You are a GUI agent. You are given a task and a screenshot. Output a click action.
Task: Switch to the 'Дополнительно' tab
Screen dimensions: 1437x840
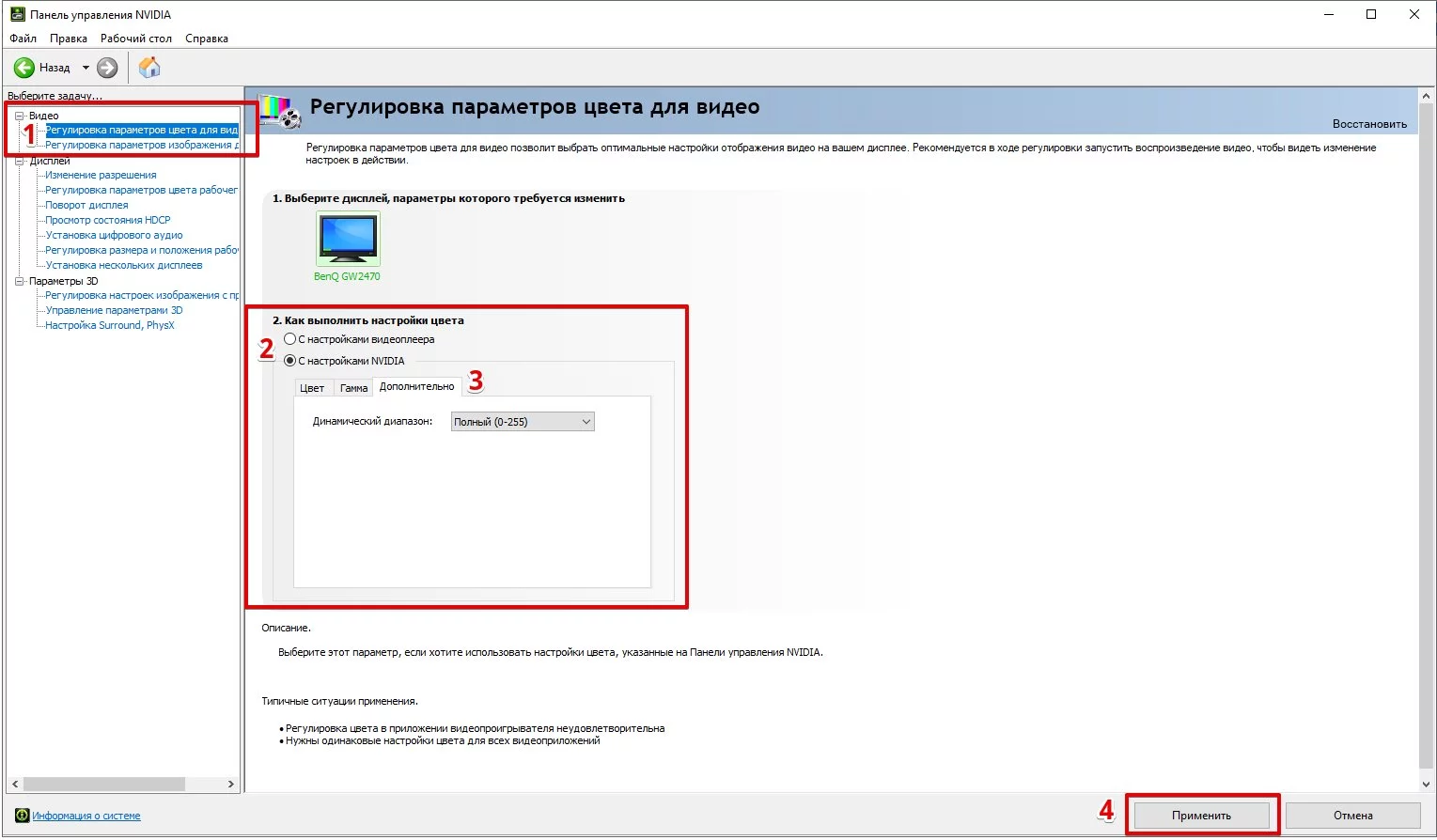click(417, 386)
